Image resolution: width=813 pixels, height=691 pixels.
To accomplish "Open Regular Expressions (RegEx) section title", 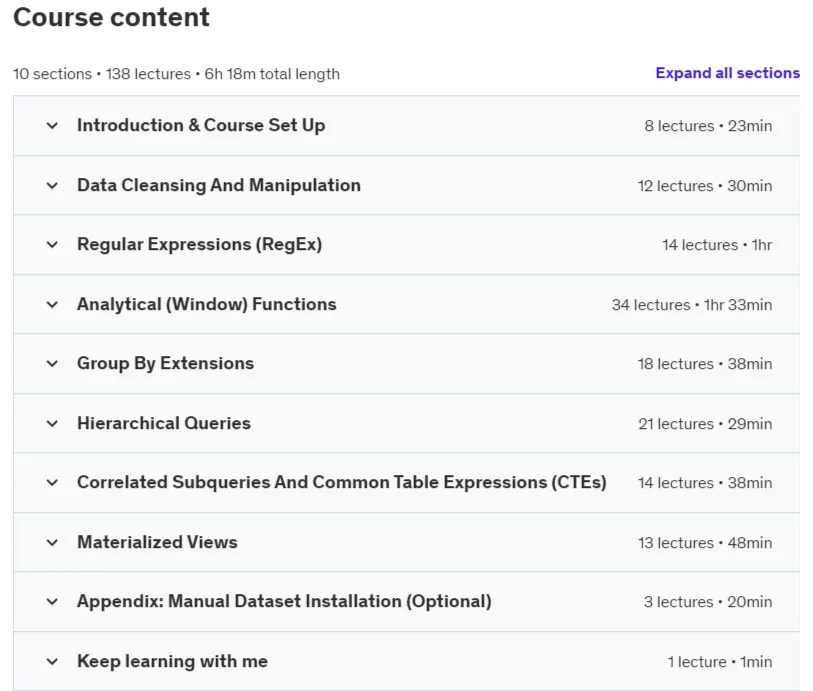I will [x=200, y=244].
